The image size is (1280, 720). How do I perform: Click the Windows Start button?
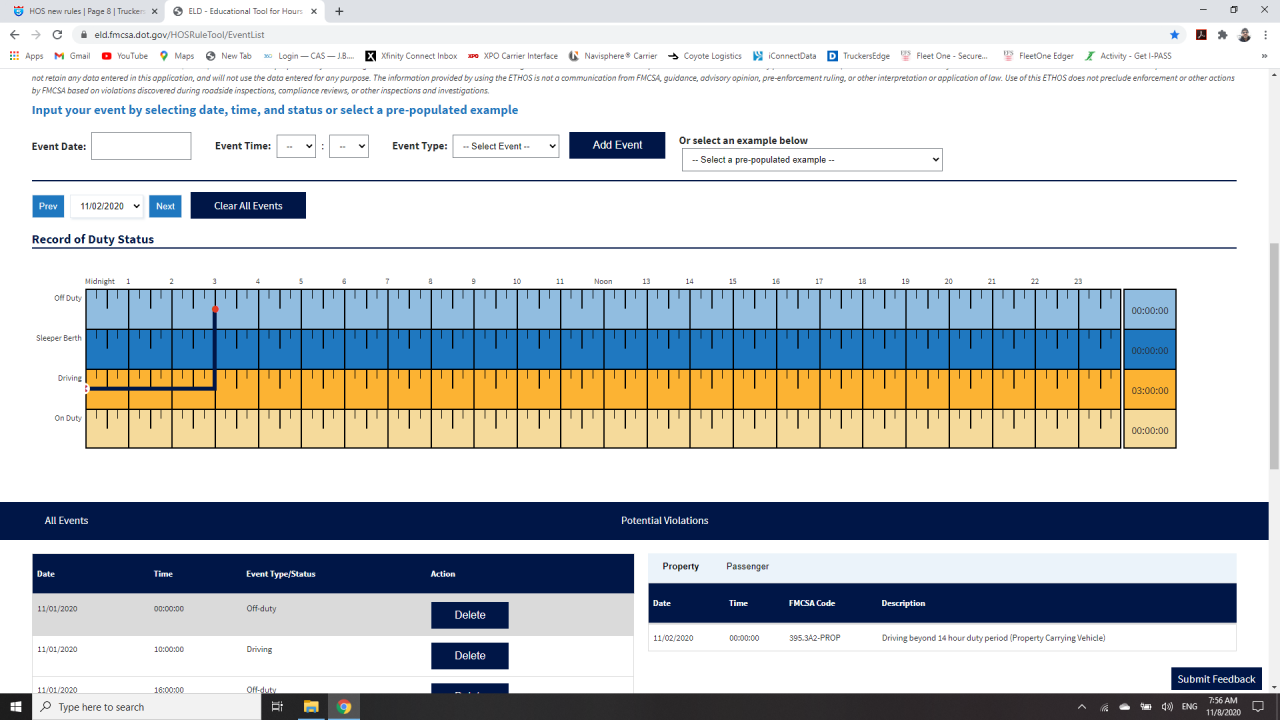[16, 706]
